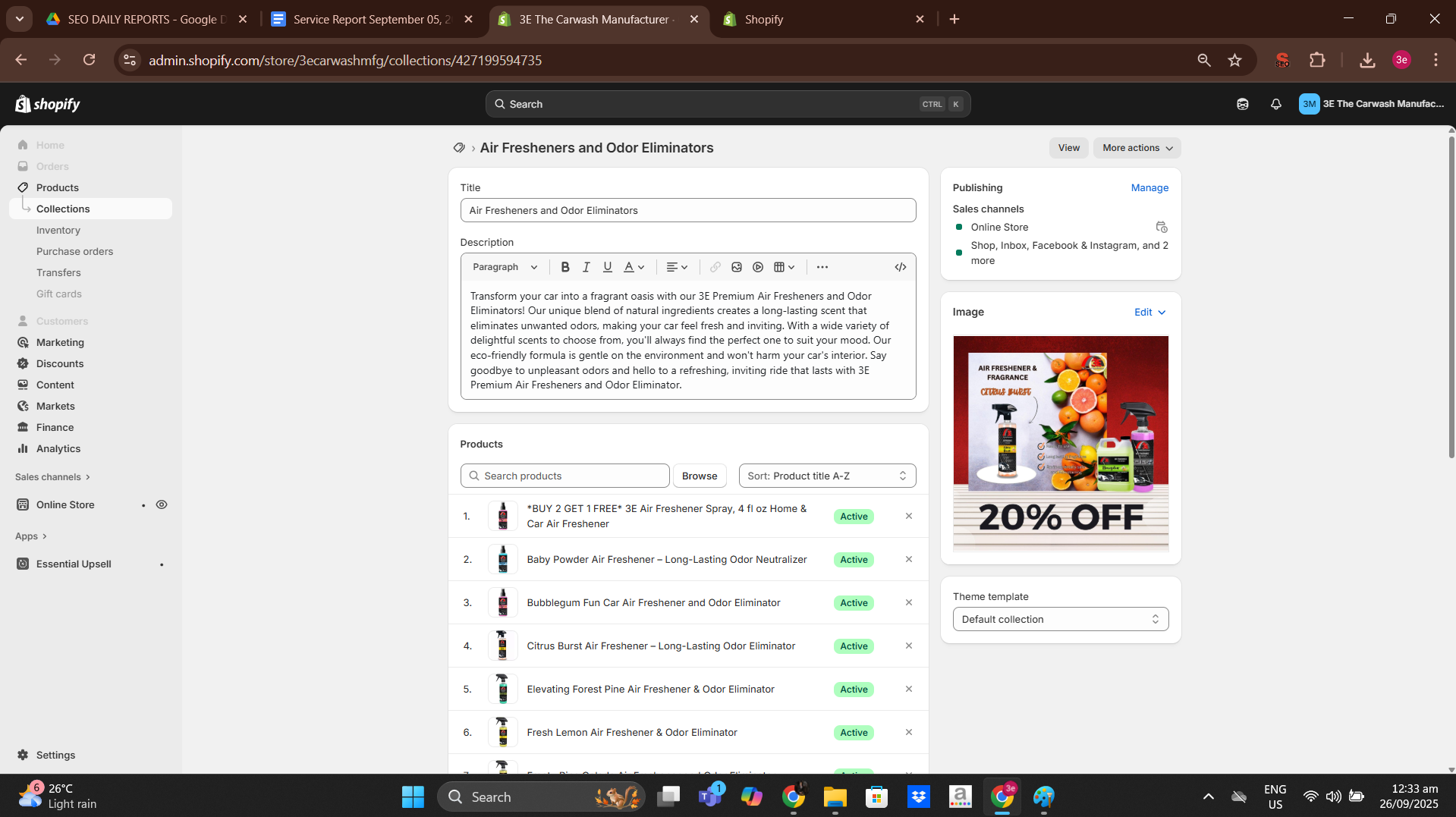Apply italic formatting in description toolbar
1456x817 pixels.
coord(586,267)
